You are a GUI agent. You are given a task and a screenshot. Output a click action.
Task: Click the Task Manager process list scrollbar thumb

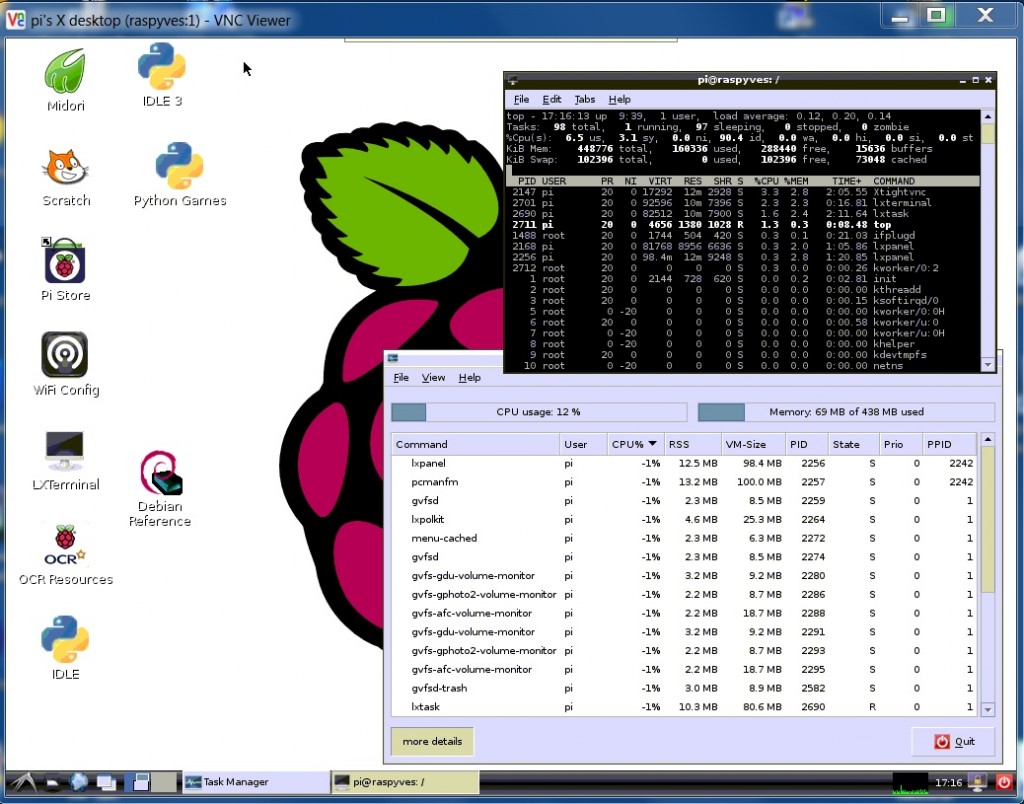(987, 519)
